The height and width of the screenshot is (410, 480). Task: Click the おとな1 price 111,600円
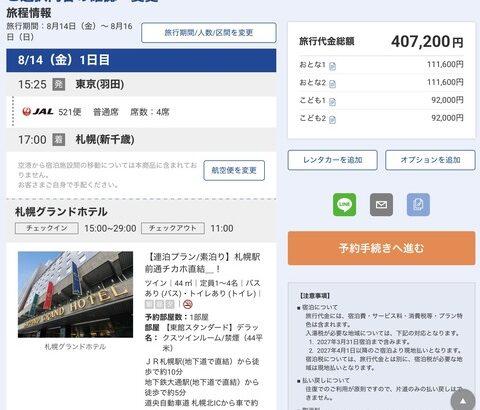(445, 64)
